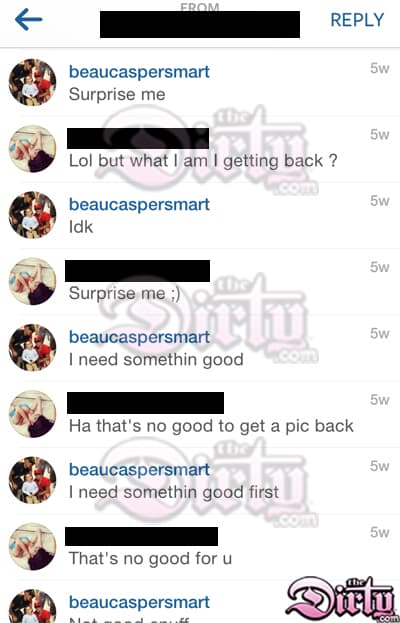Open beaucaspersmart avatar beside "Surprise me"
The height and width of the screenshot is (623, 400).
tap(32, 82)
